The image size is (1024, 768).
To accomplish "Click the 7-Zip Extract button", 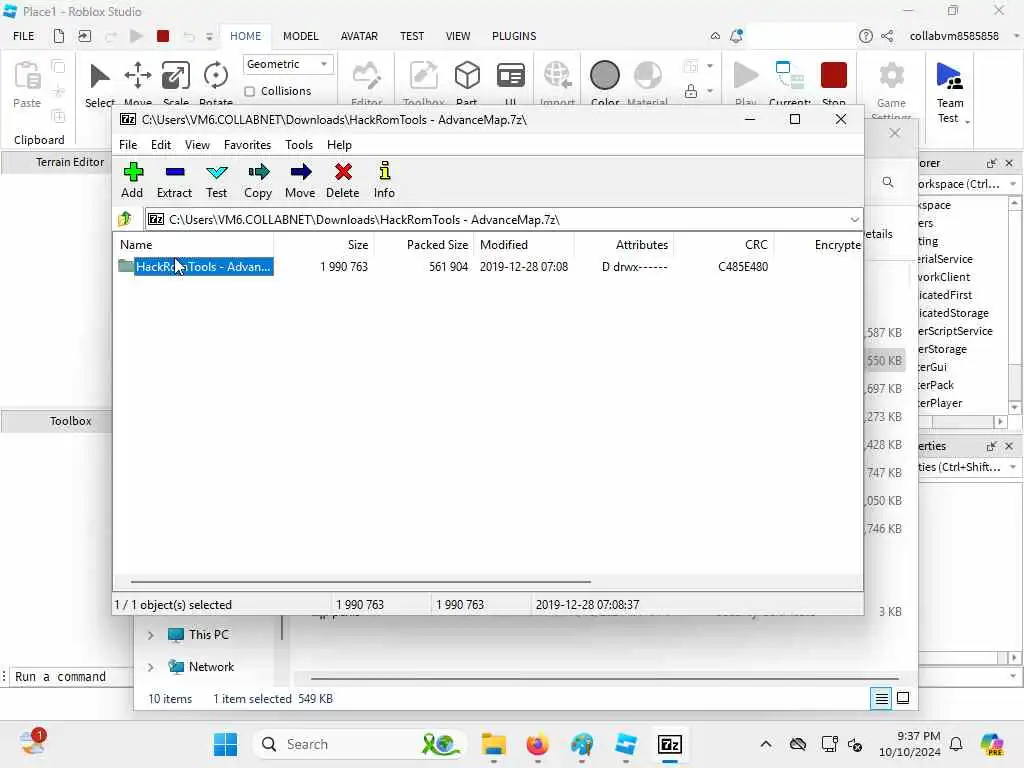I will [x=174, y=180].
